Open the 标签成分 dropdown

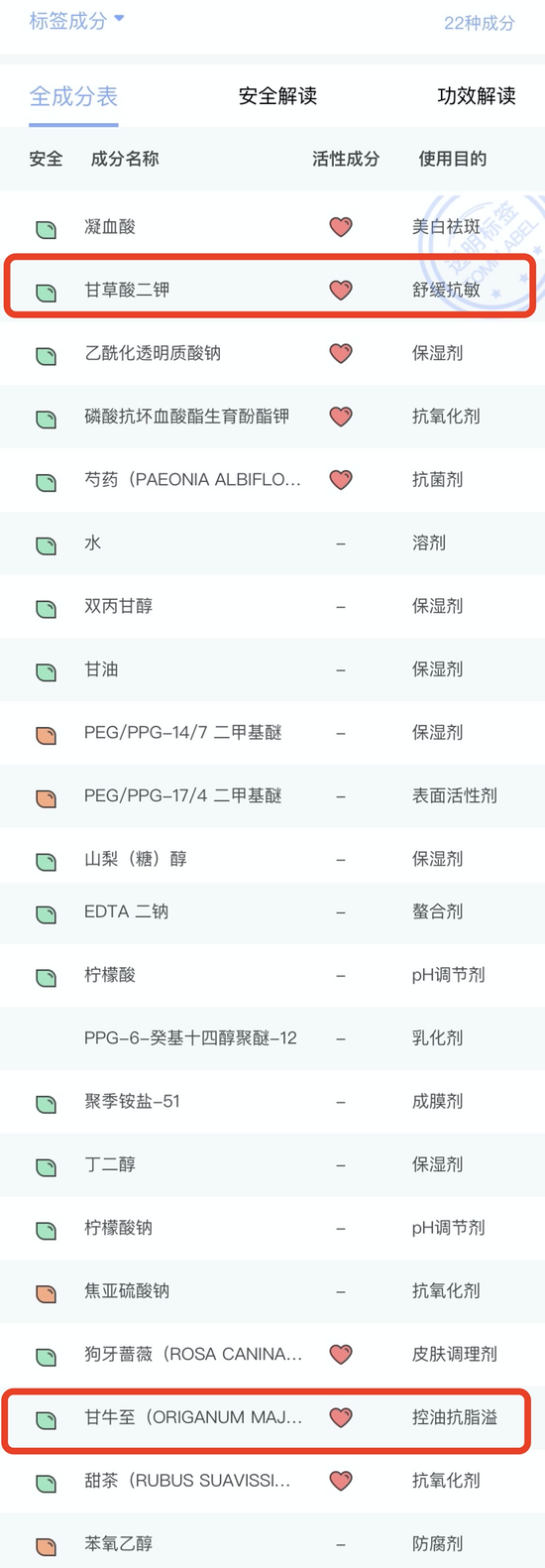coord(77,21)
